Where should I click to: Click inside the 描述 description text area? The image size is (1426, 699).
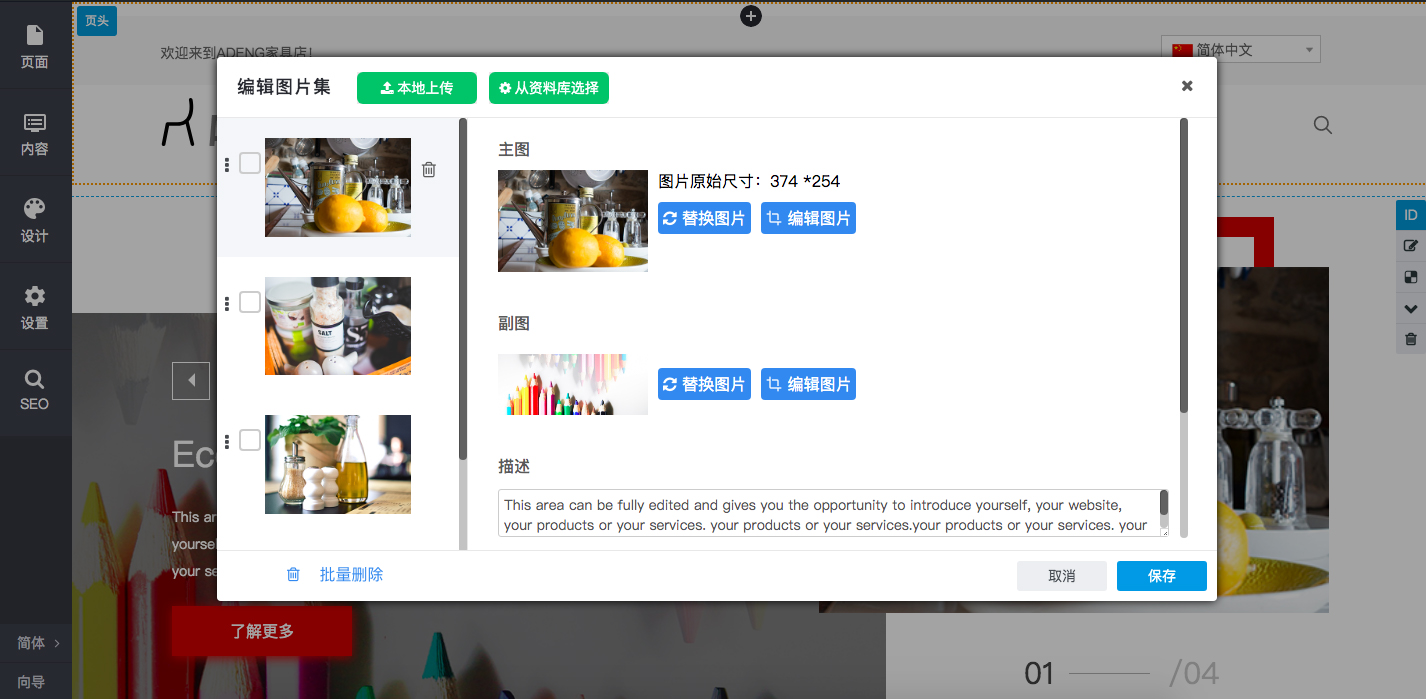coord(828,514)
